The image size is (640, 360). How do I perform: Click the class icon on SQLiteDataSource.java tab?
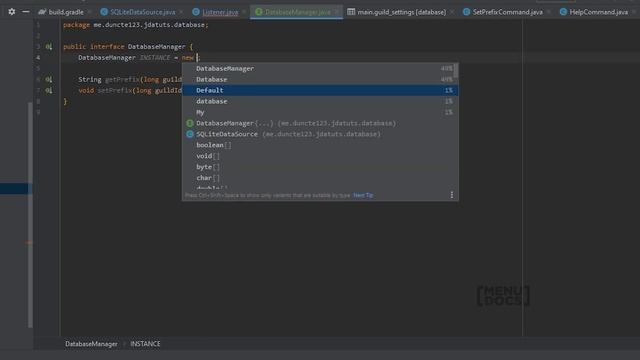point(104,12)
